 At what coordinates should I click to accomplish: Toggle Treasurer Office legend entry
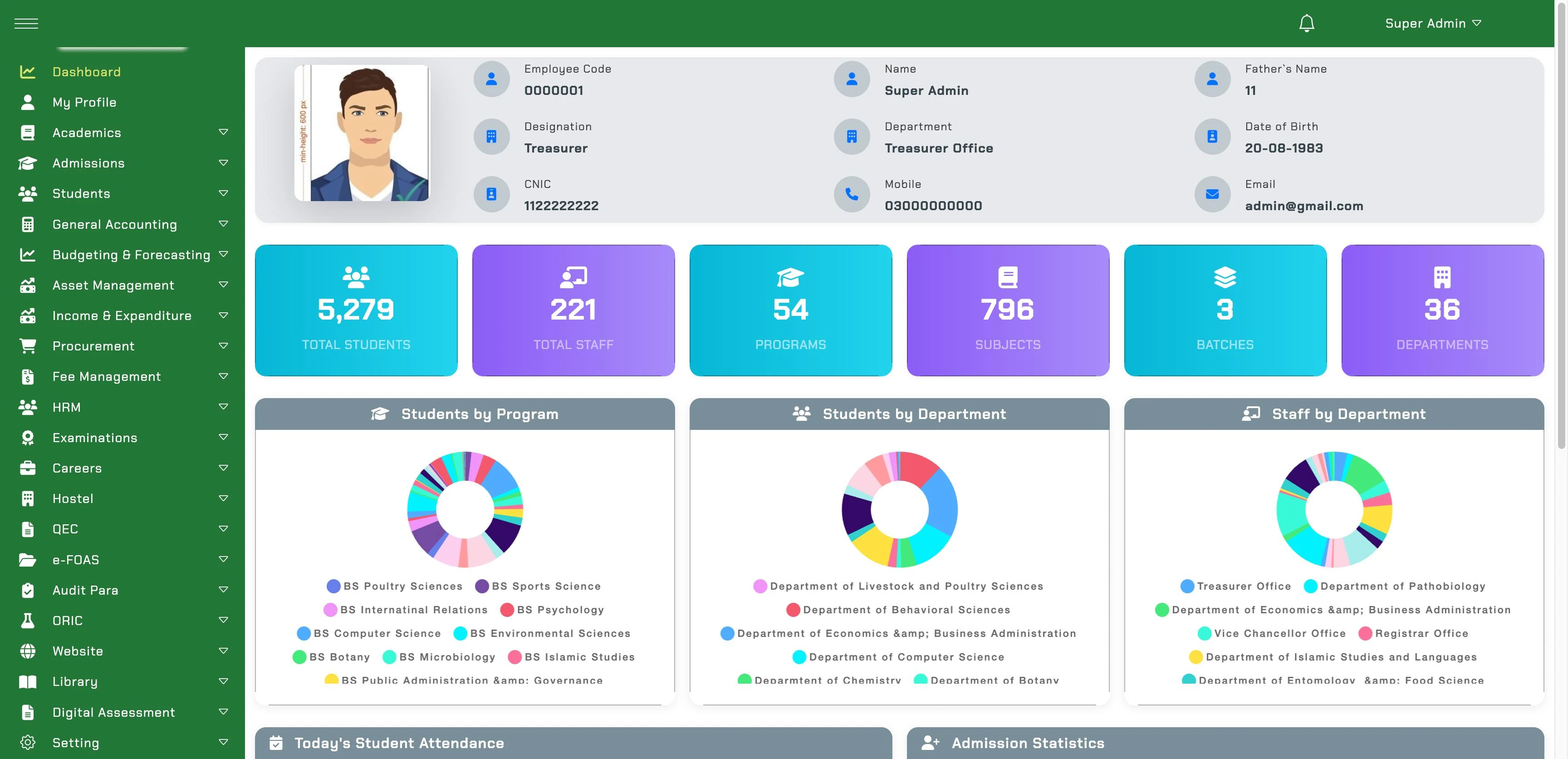tap(1235, 586)
